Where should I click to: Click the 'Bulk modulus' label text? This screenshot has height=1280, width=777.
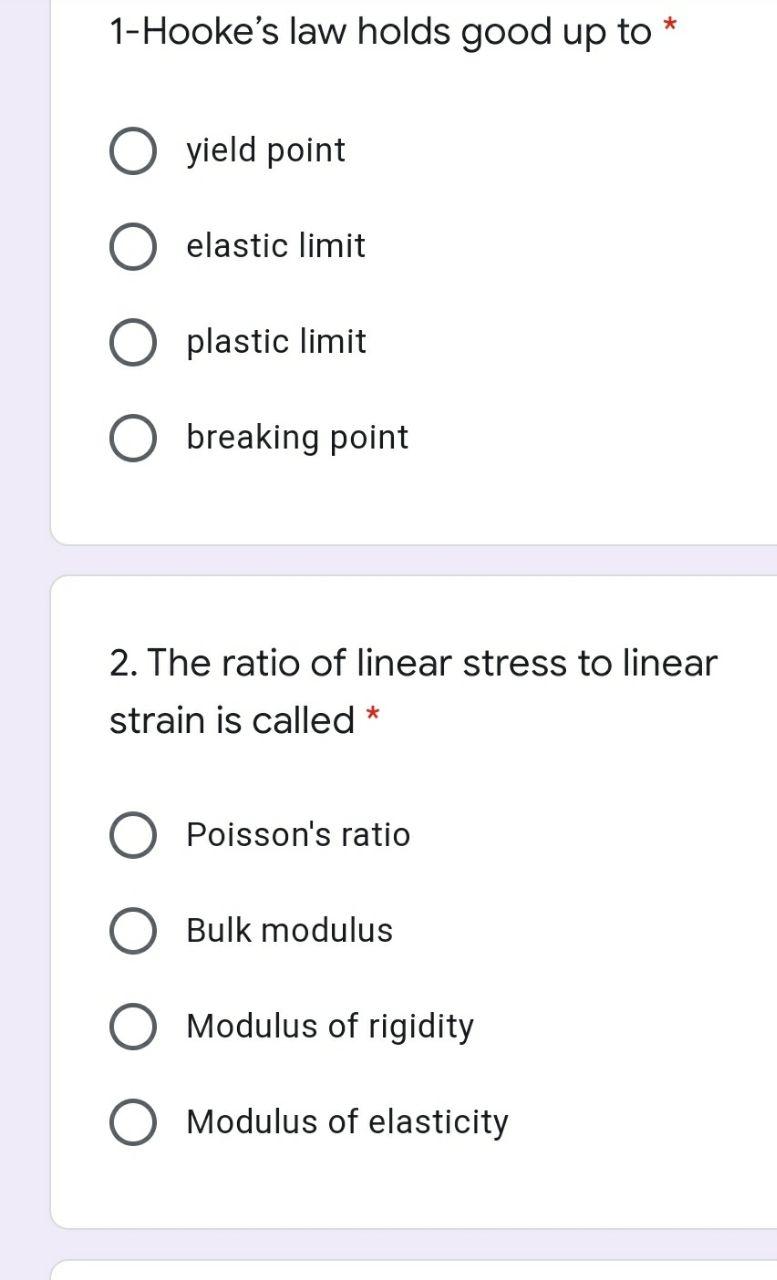click(x=290, y=930)
